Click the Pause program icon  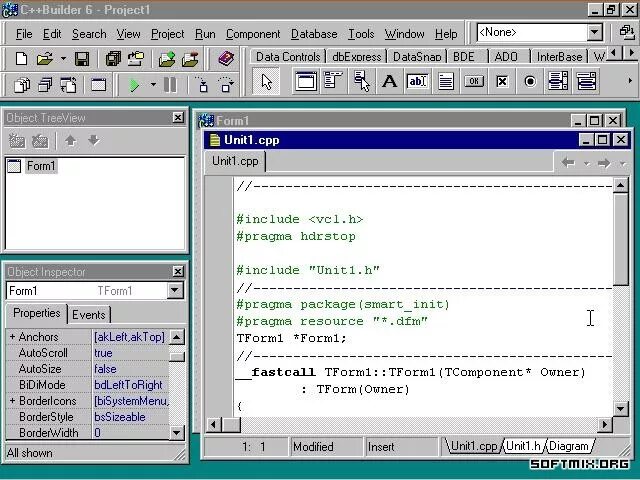(170, 85)
